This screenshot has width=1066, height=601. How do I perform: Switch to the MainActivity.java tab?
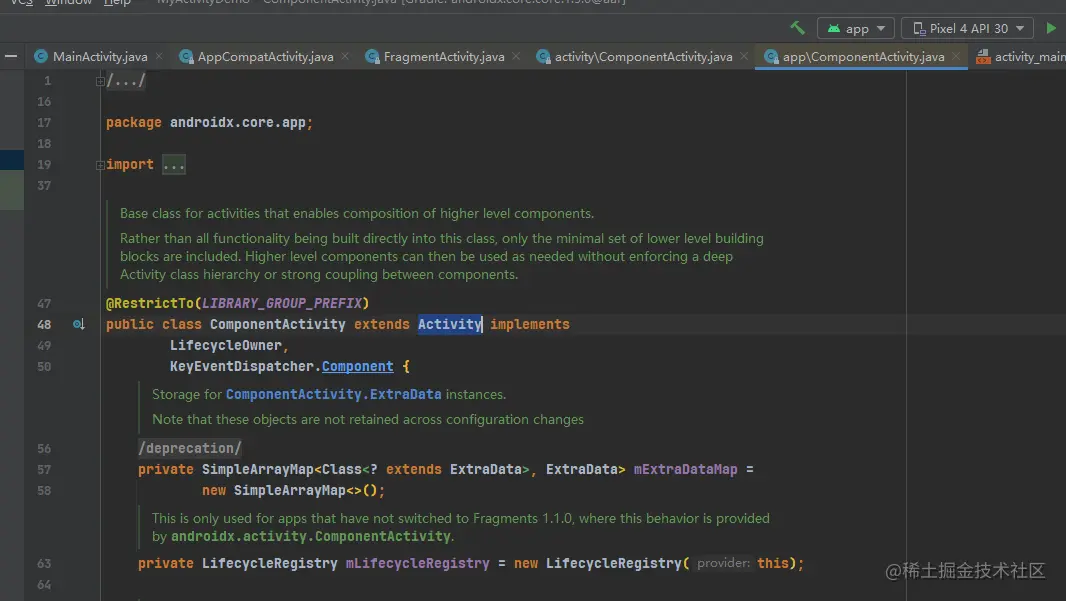[100, 56]
